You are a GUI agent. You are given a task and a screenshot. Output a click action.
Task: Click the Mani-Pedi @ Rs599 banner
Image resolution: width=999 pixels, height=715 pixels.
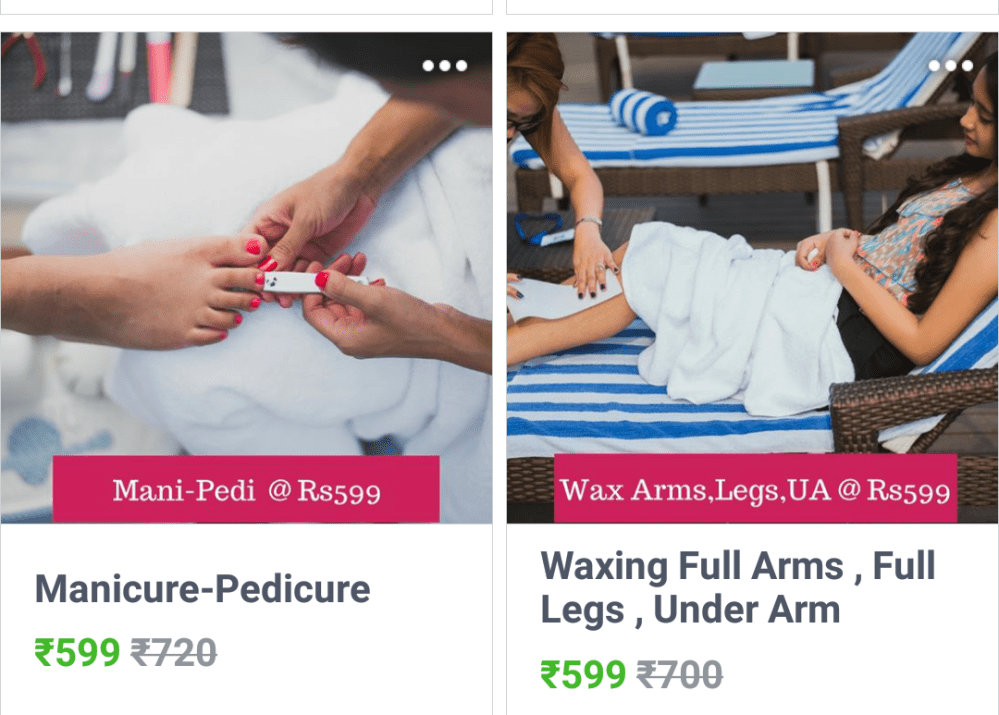coord(246,489)
